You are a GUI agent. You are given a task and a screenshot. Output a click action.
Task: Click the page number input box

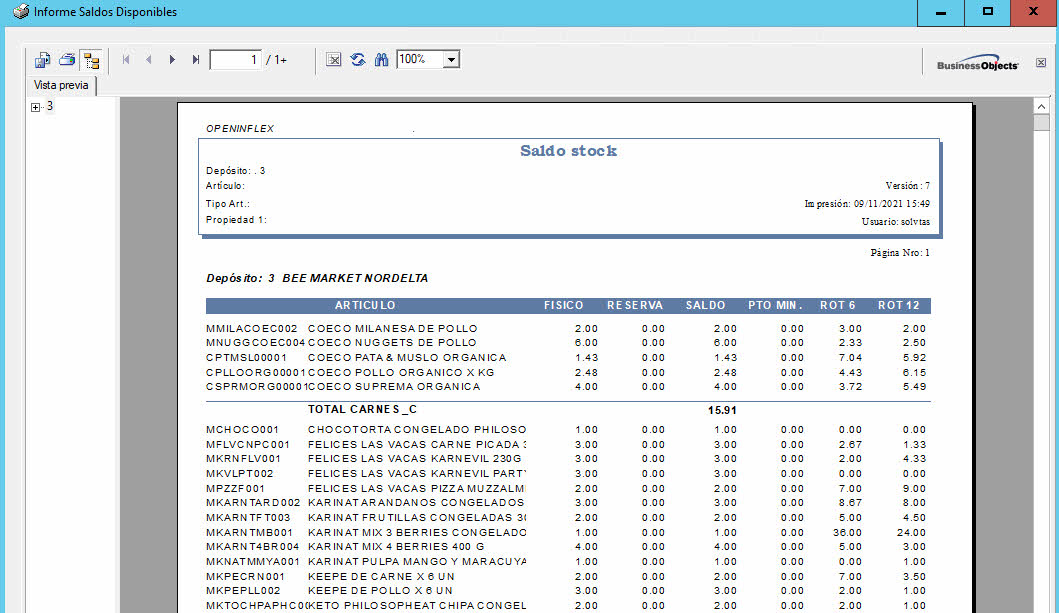(x=235, y=60)
